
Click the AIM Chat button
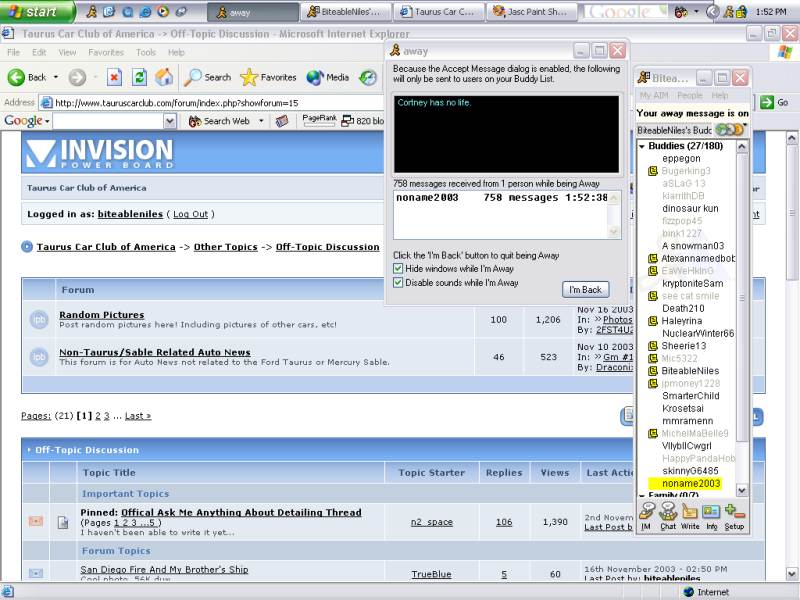click(668, 517)
